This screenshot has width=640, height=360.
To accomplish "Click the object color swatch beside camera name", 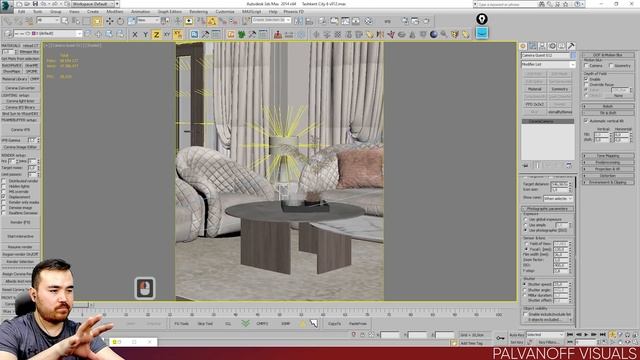I will pyautogui.click(x=573, y=56).
